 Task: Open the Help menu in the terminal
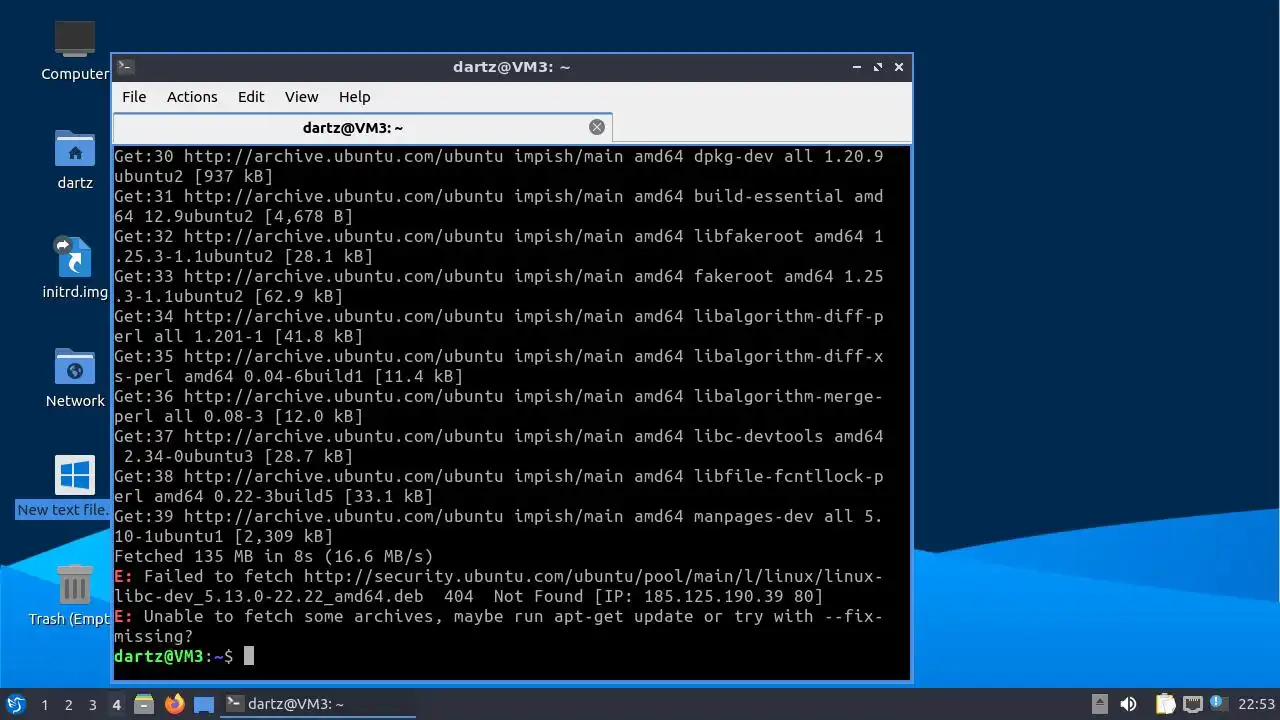[354, 97]
